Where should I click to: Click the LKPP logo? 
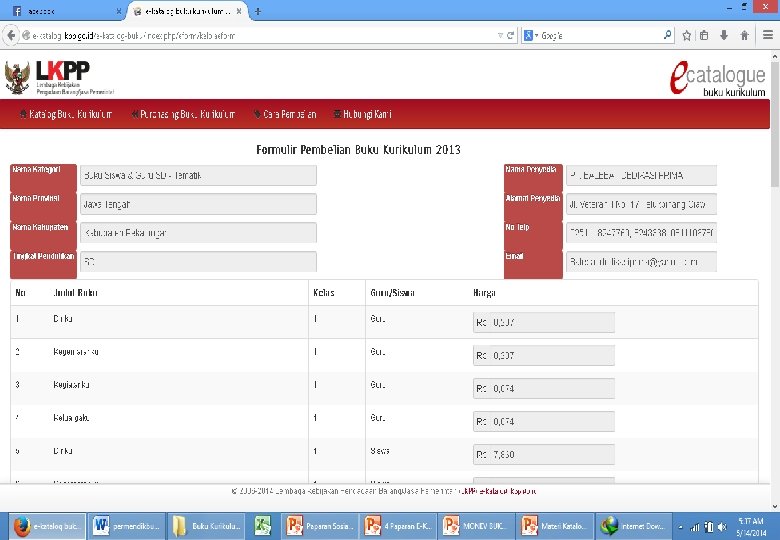point(60,77)
